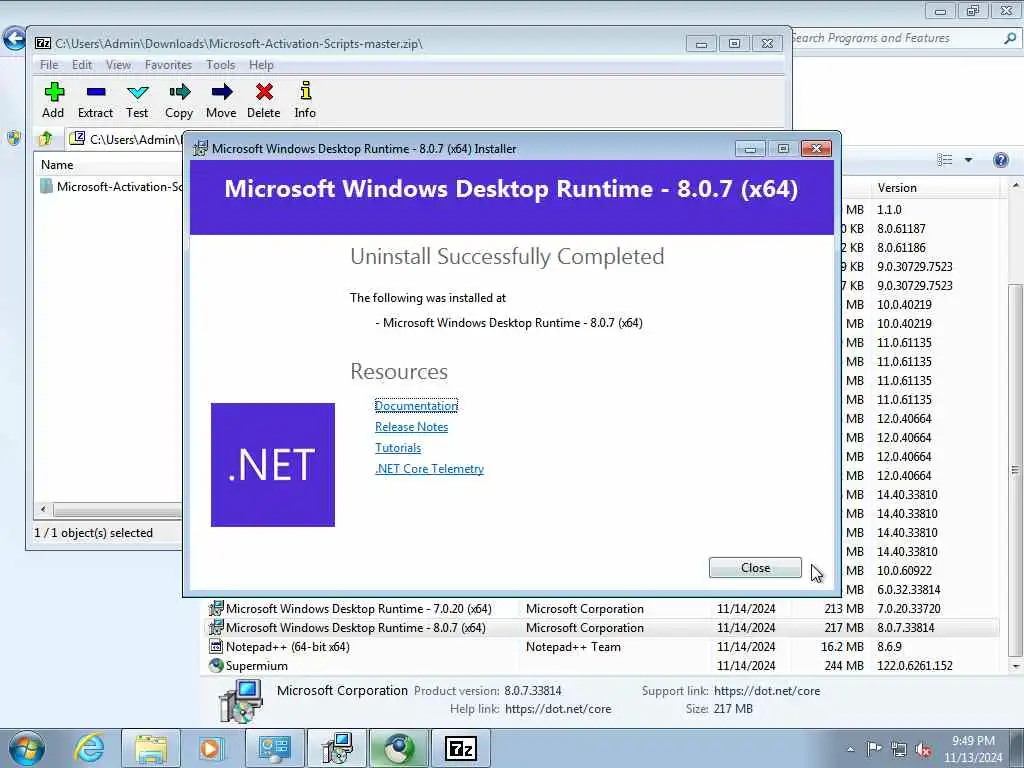Click the .NET logo image in installer
Viewport: 1024px width, 768px height.
273,464
